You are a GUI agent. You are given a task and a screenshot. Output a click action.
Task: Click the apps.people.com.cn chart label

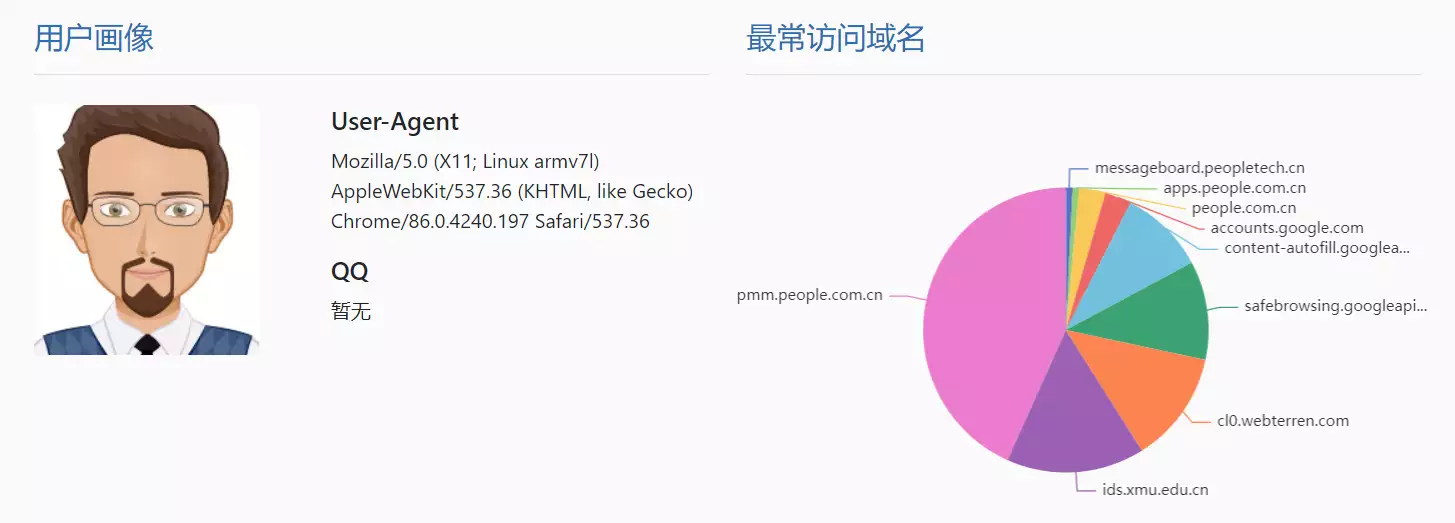(x=1234, y=188)
